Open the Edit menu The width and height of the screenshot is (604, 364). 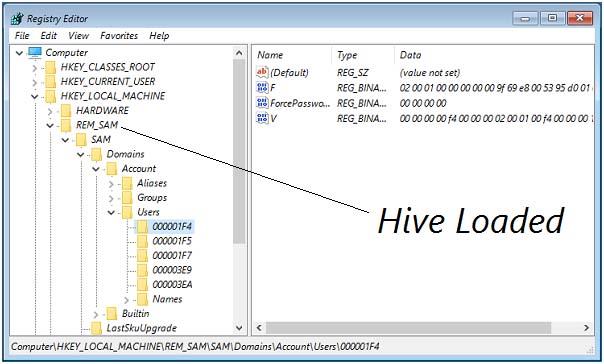tap(49, 36)
